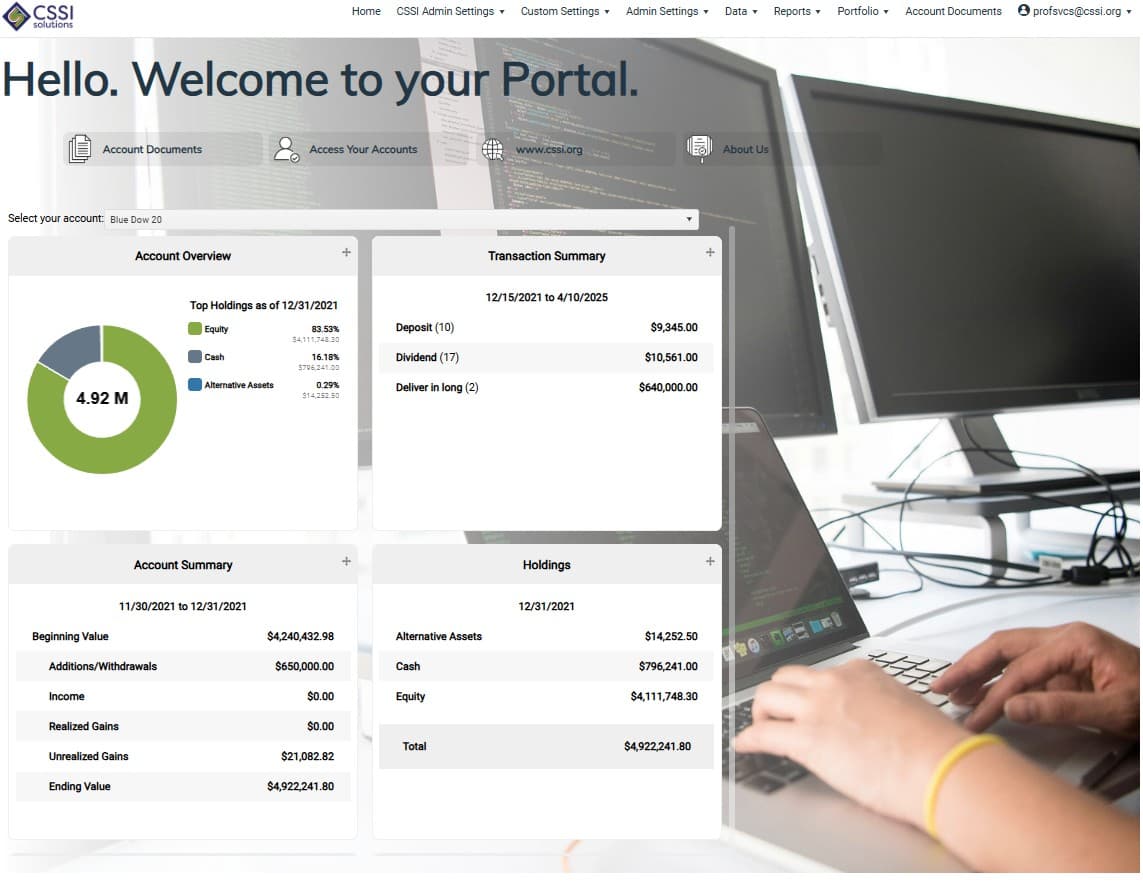Click the document icon beside Account Documents shortcut
Image resolution: width=1143 pixels, height=893 pixels.
tap(79, 148)
